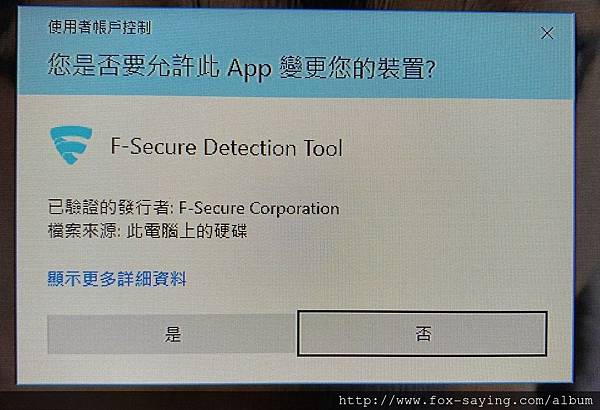Select the 使用者帳戶控制 title text
600x410 pixels.
click(x=99, y=27)
